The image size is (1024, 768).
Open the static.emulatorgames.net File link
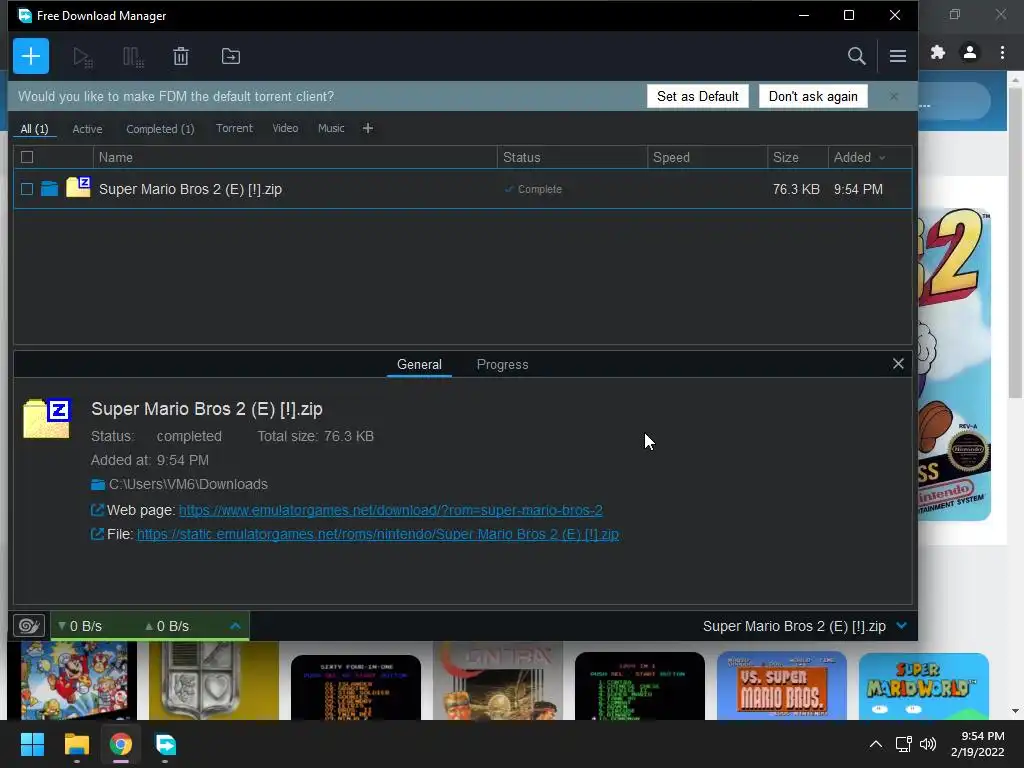tap(377, 534)
